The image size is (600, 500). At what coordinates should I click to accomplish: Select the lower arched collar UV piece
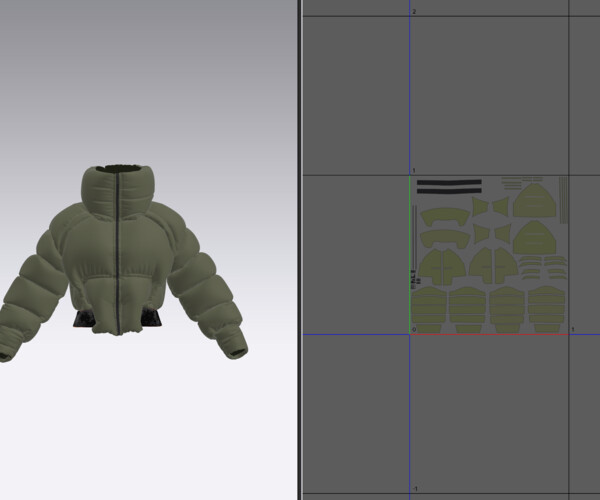coord(445,239)
